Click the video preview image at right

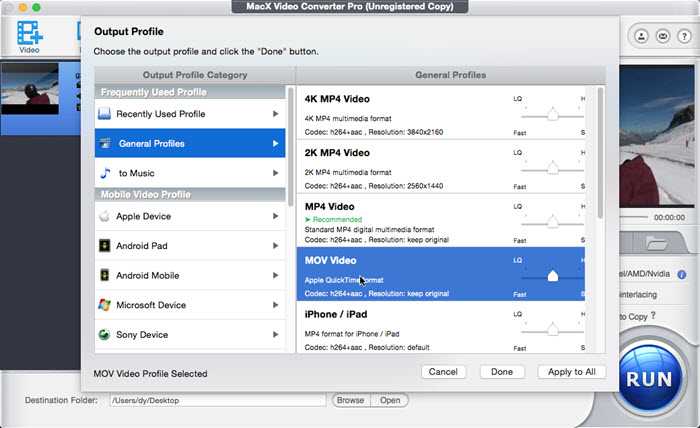pos(657,137)
